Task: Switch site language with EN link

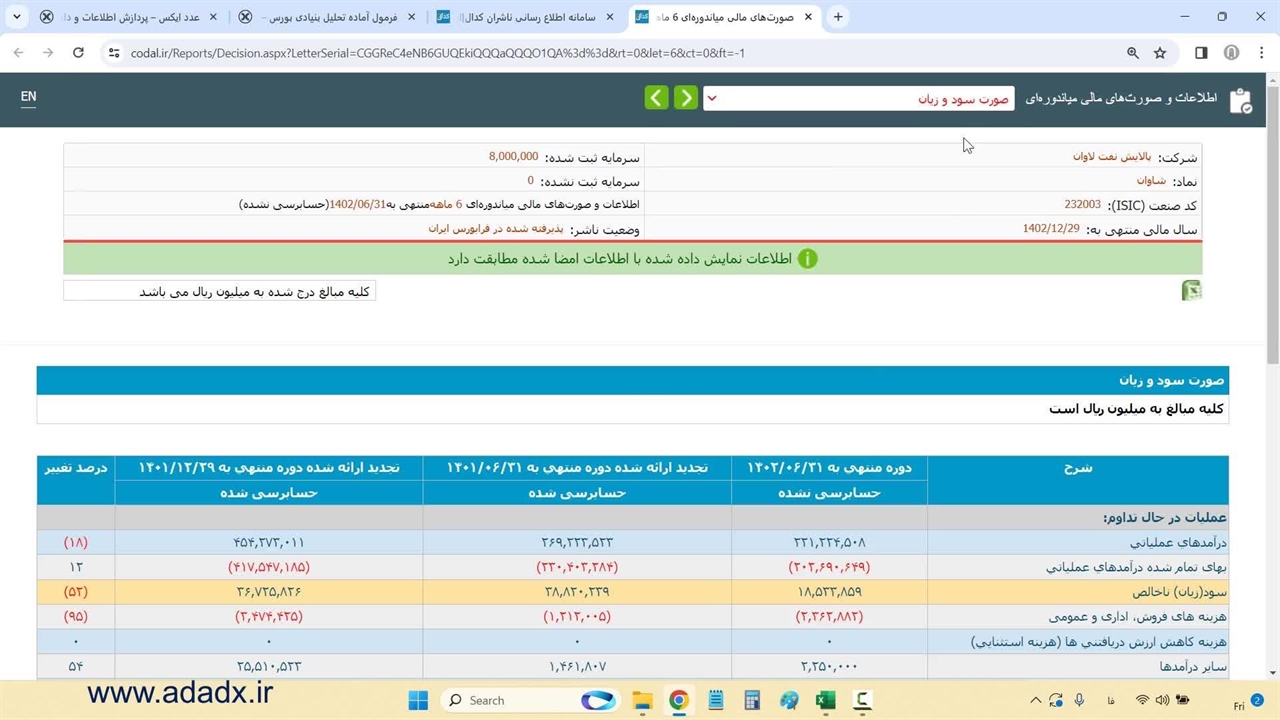Action: [x=28, y=96]
